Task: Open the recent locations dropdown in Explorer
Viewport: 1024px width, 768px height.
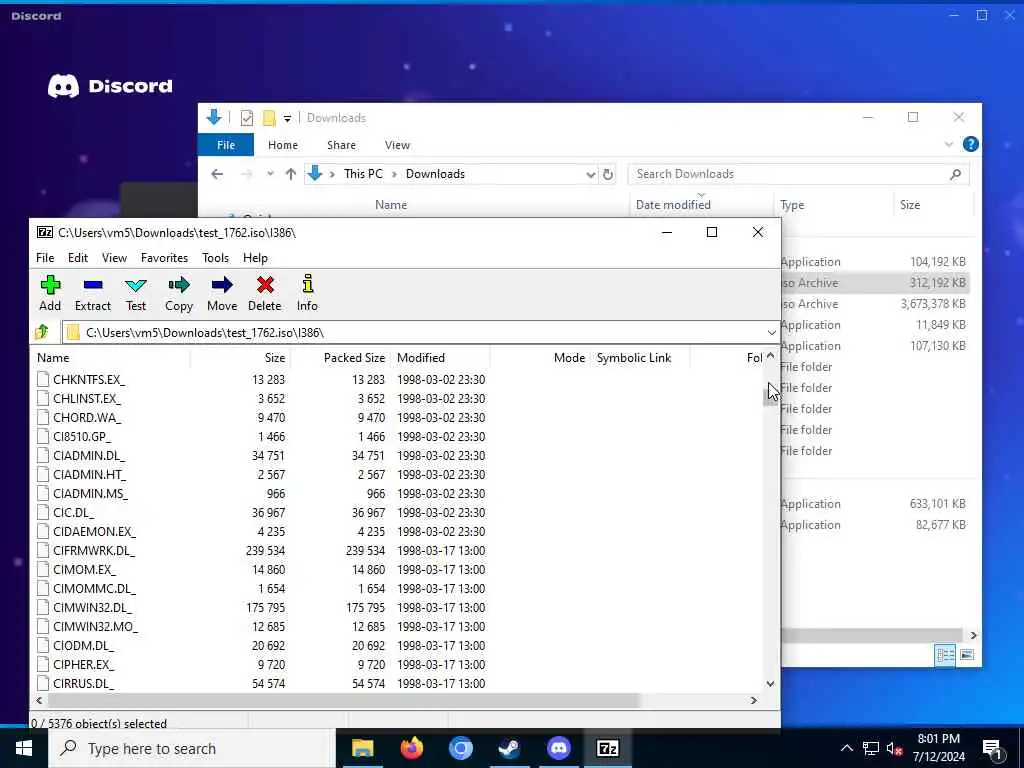Action: click(270, 174)
